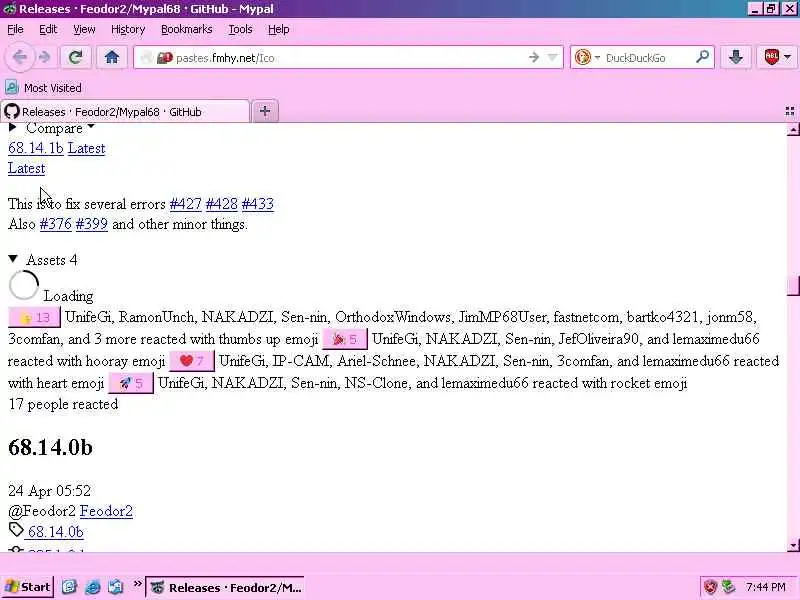This screenshot has width=800, height=600.
Task: Click the green network tray icon
Action: (x=729, y=587)
